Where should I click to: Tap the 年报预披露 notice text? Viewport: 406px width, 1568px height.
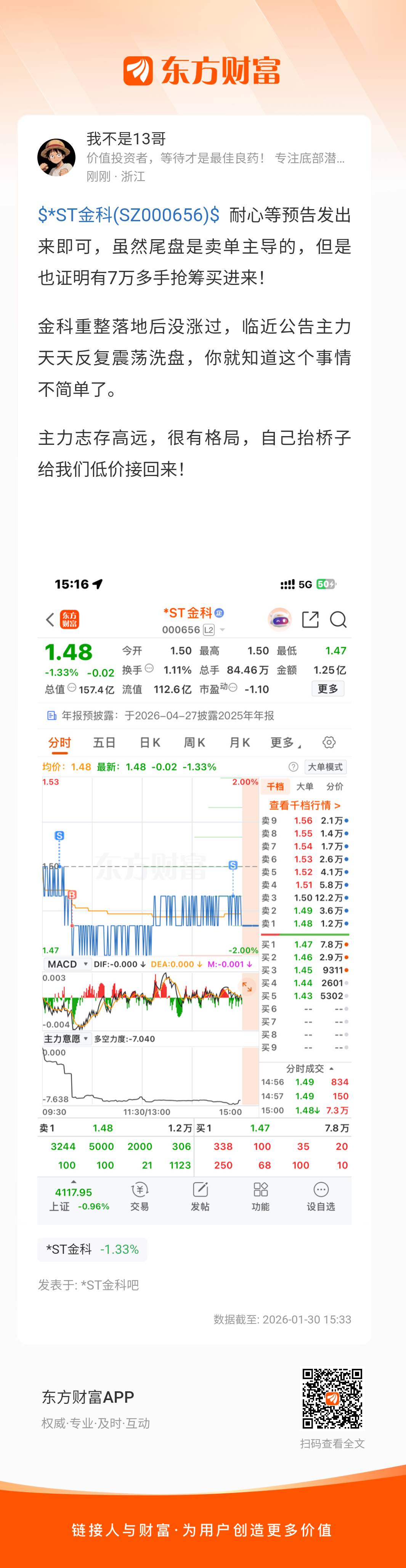[x=168, y=715]
